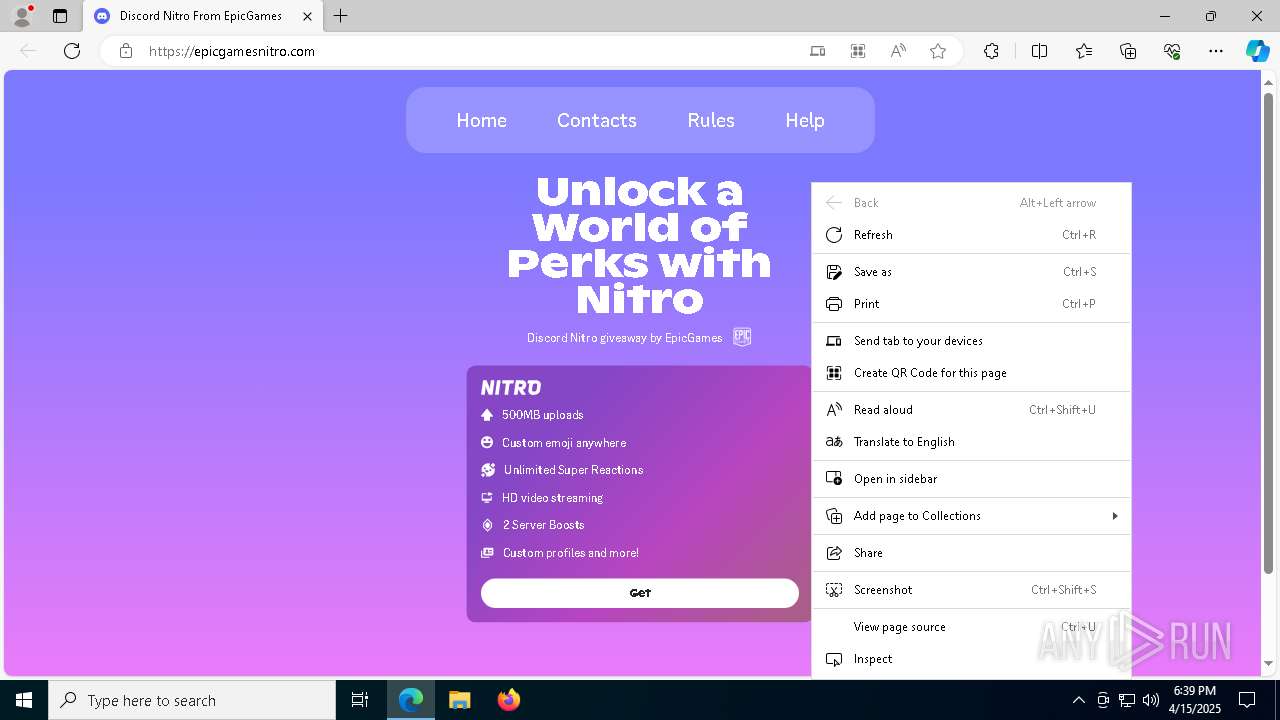Show hidden system tray icons
Screen dimensions: 1280x720
tap(1078, 700)
